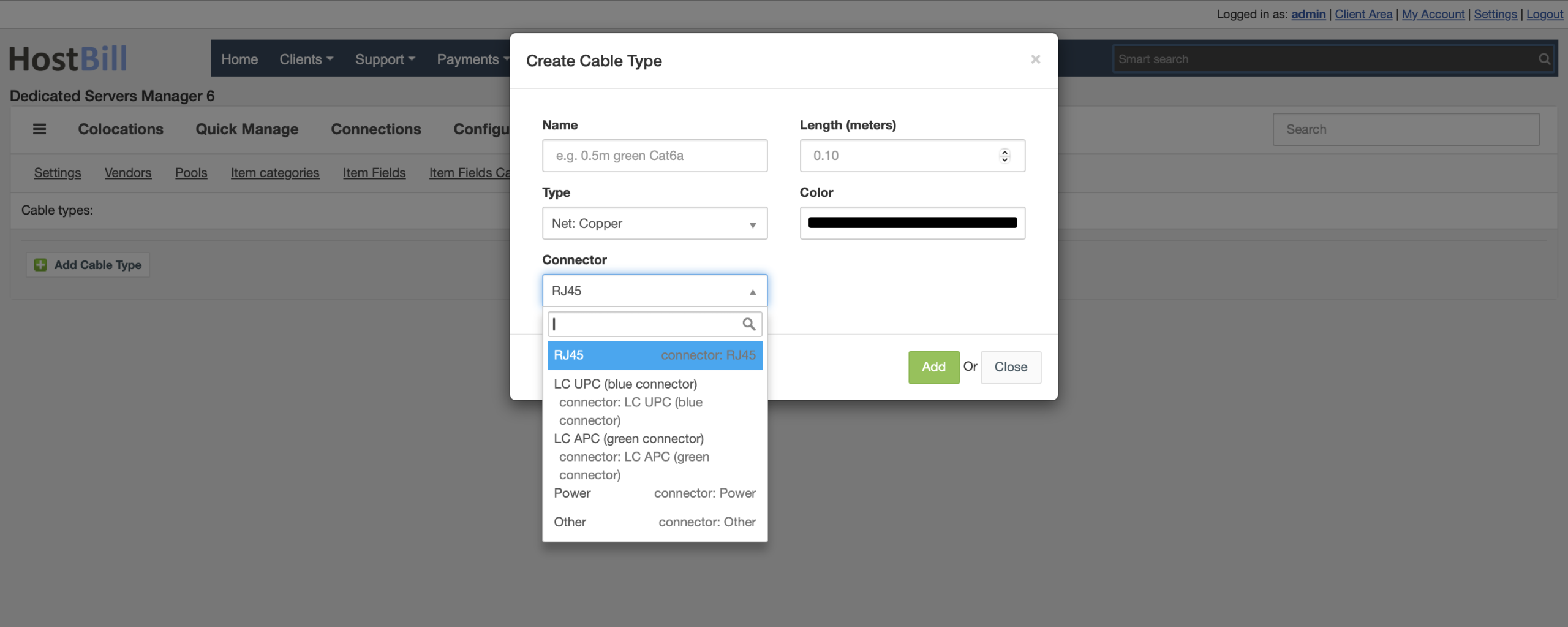Click the Smart search magnifier icon

[x=1544, y=59]
